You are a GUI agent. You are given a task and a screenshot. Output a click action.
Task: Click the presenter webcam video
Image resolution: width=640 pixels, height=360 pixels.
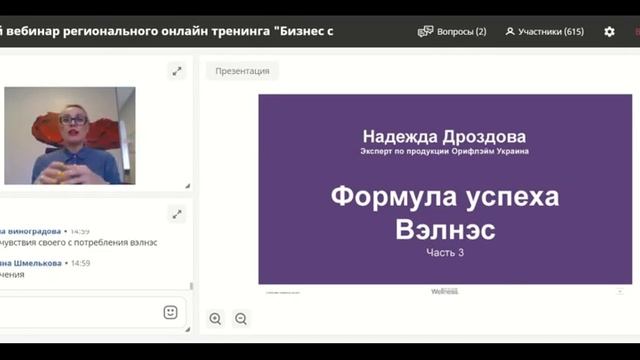70,136
